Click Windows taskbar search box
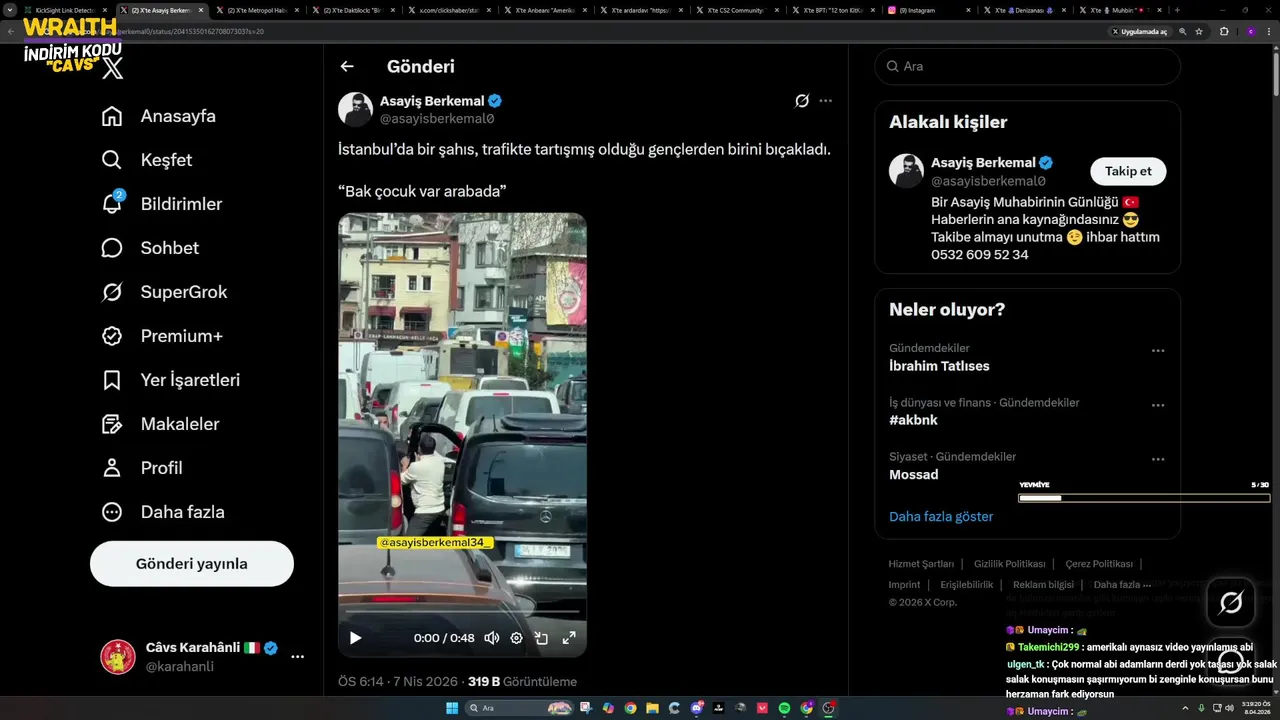Screen dimensions: 1280x720 520,708
